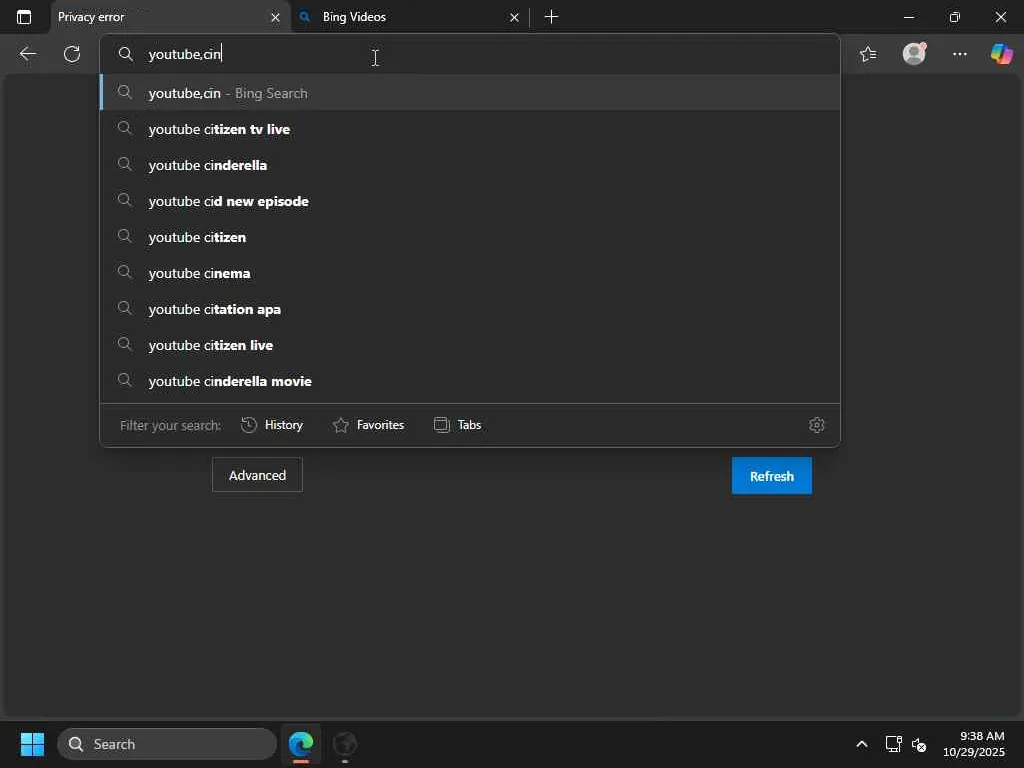The width and height of the screenshot is (1024, 768).
Task: Filter search by Tabs
Action: [x=457, y=425]
